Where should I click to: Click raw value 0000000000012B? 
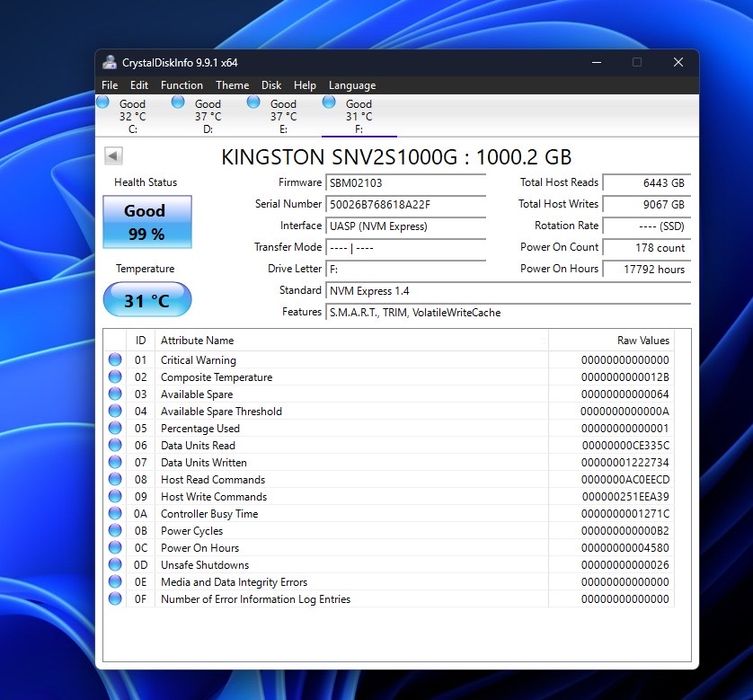pyautogui.click(x=625, y=377)
